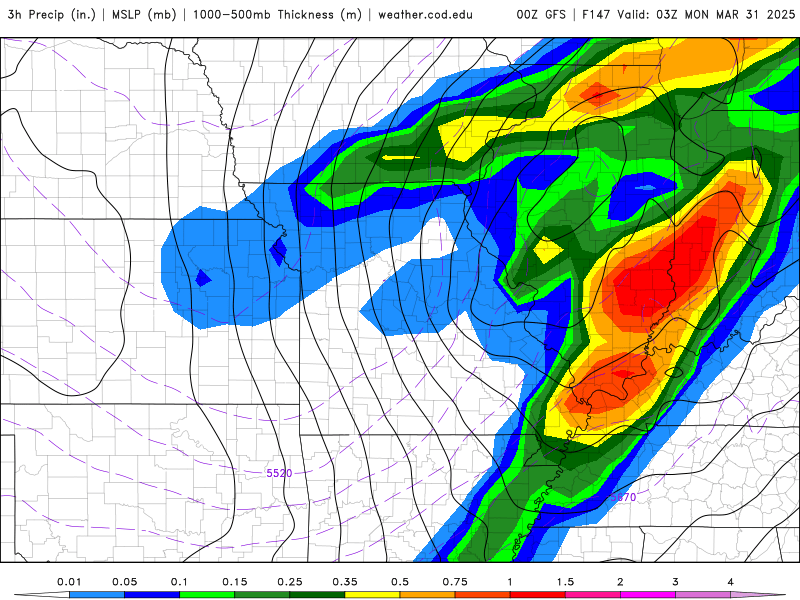This screenshot has height=600, width=800.
Task: Click the legend value 3
Action: 676,582
